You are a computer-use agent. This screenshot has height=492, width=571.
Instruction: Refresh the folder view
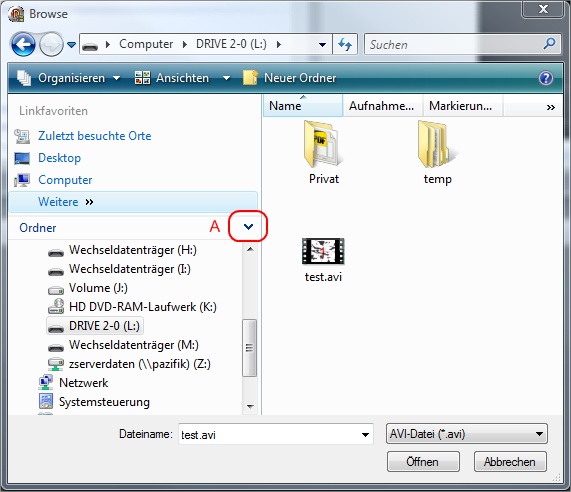(344, 45)
